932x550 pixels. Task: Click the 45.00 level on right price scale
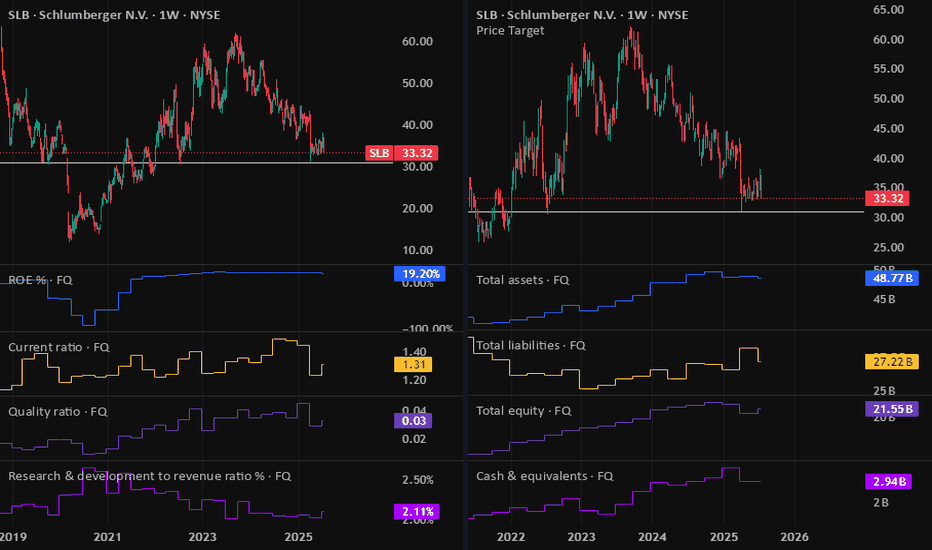[888, 128]
